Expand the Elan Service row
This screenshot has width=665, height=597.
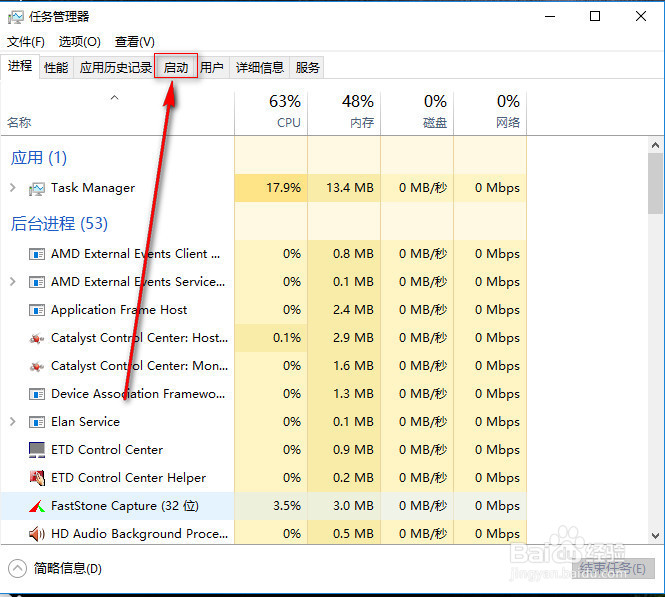coord(13,421)
